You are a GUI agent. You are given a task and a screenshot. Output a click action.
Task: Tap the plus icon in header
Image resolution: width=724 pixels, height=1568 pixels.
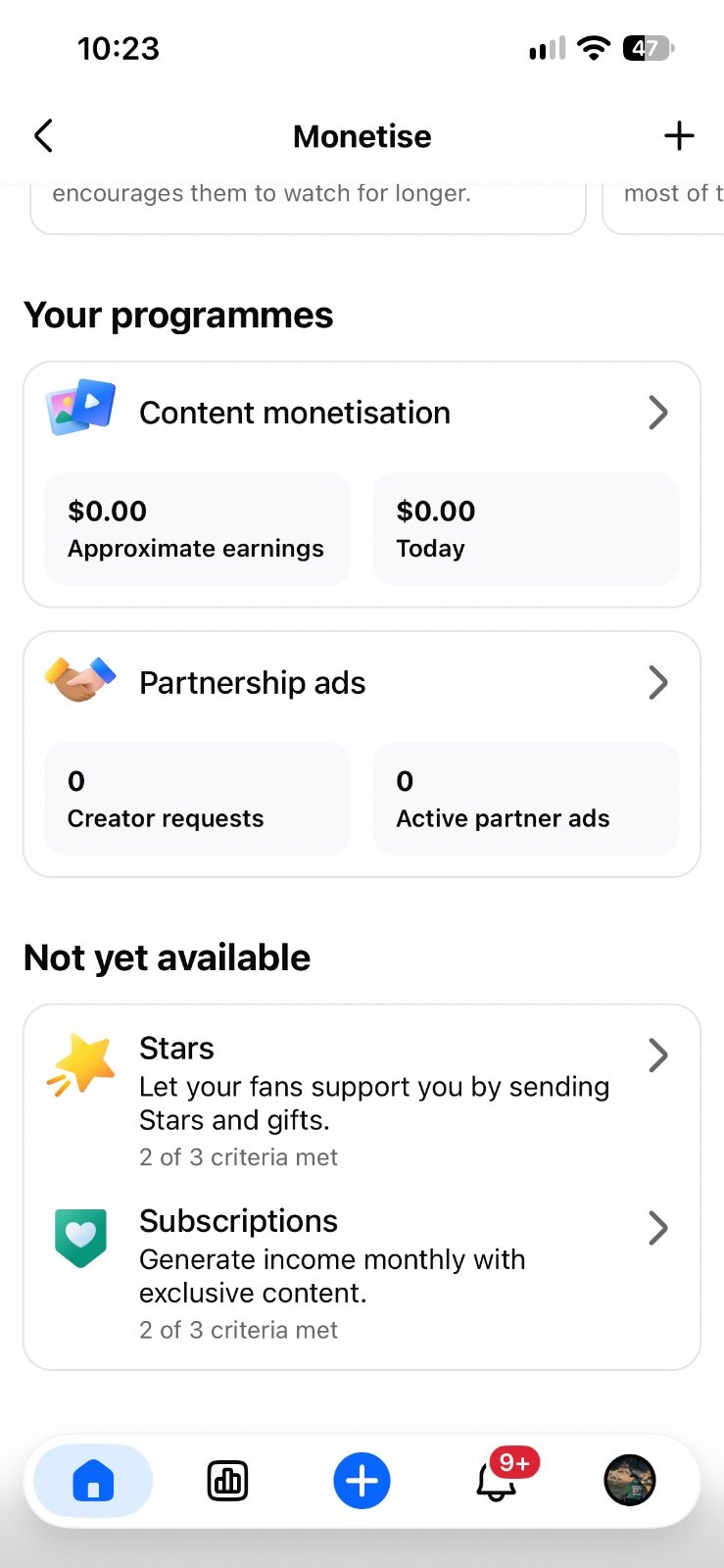click(679, 136)
